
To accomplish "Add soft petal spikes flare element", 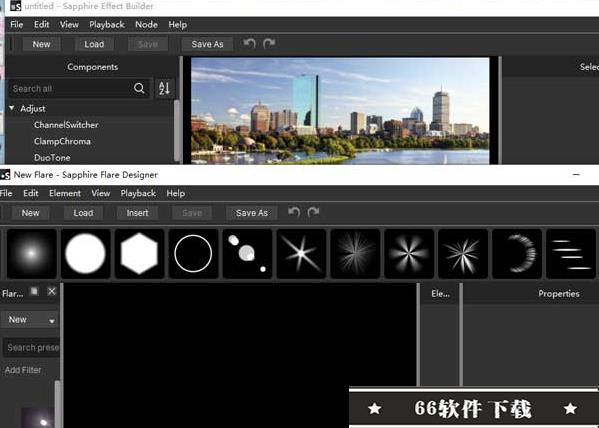I will (x=409, y=253).
